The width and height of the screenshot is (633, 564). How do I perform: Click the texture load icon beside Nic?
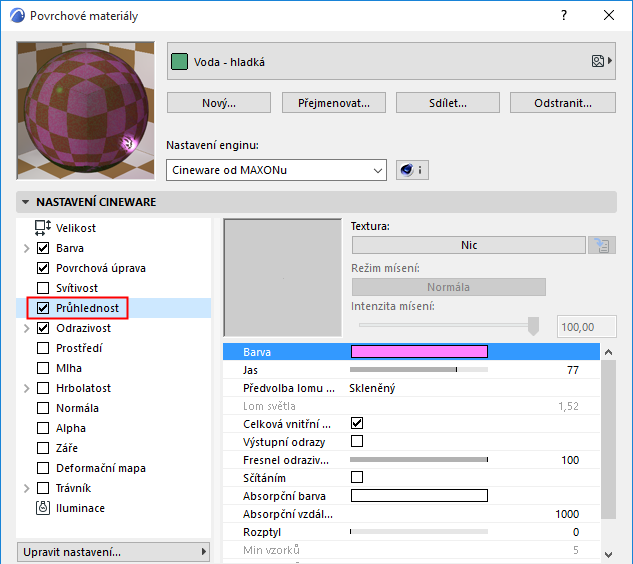tap(602, 245)
